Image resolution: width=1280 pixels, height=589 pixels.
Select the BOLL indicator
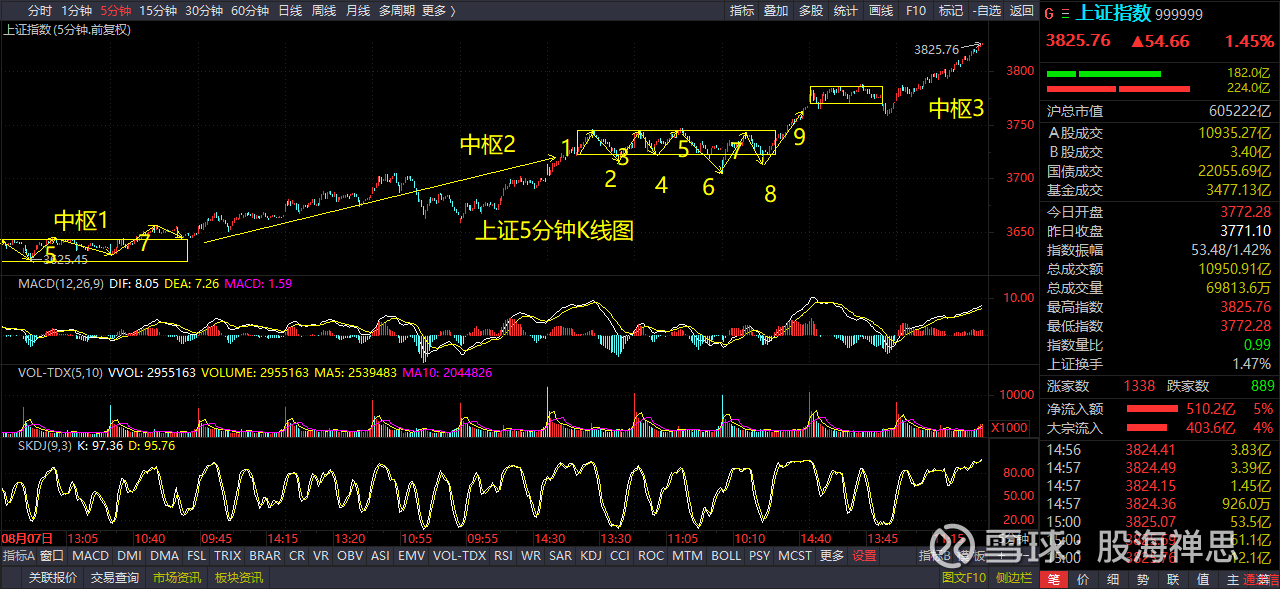click(x=727, y=556)
